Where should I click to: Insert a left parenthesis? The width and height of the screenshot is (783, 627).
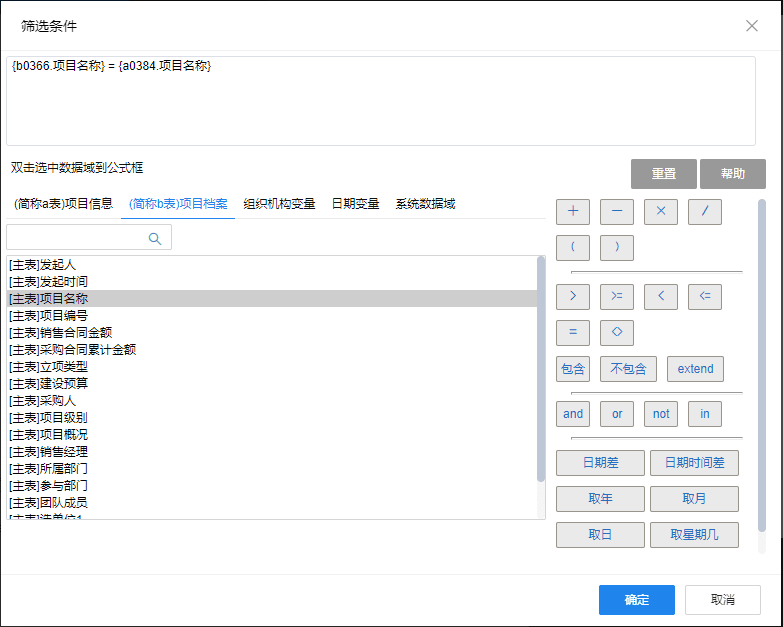(573, 248)
